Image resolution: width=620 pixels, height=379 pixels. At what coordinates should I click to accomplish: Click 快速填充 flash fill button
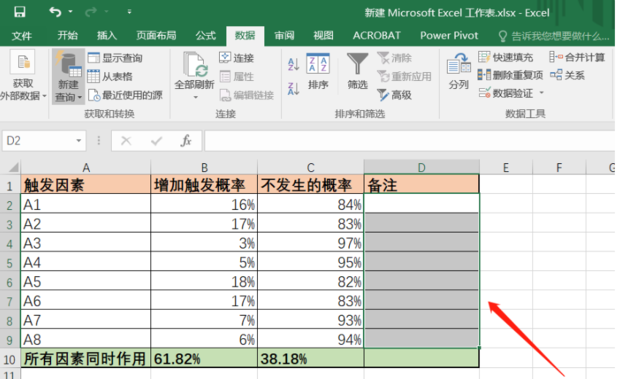(505, 57)
